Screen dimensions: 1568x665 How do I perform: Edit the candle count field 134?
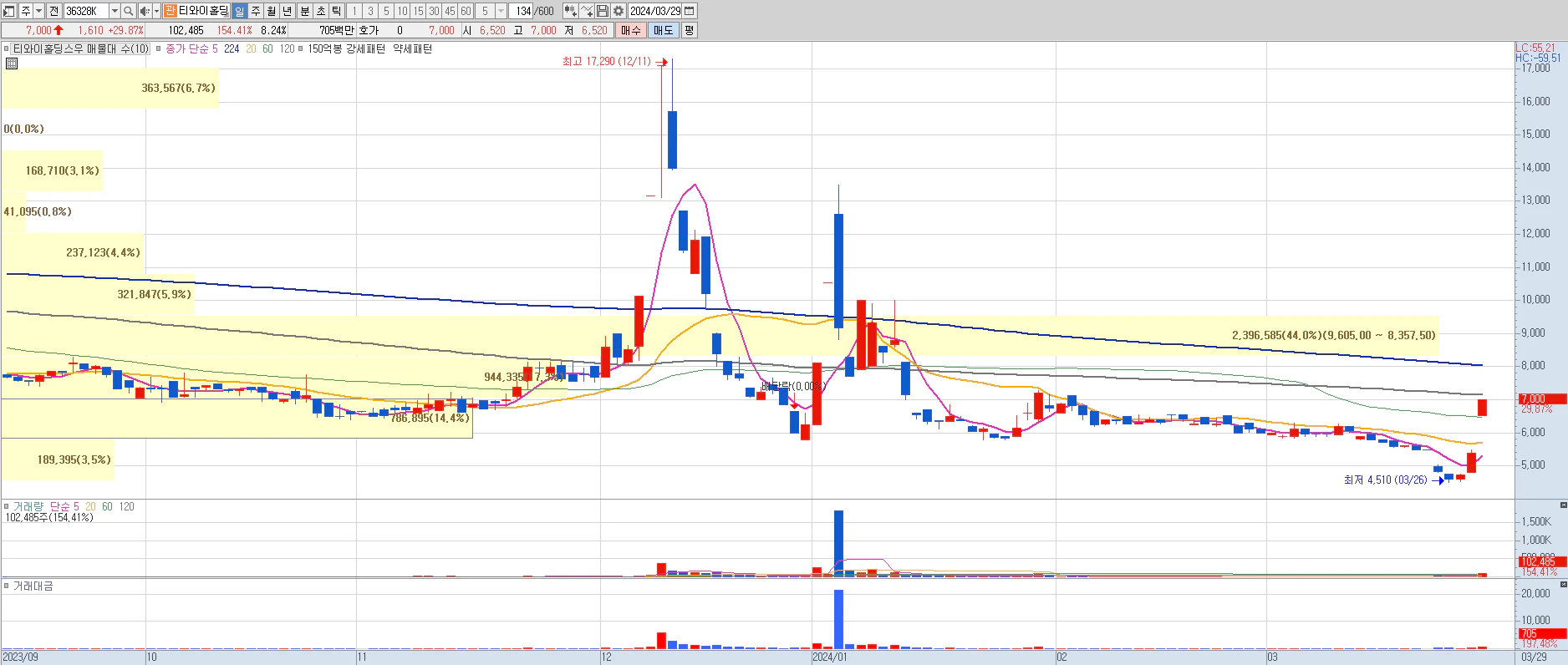522,11
